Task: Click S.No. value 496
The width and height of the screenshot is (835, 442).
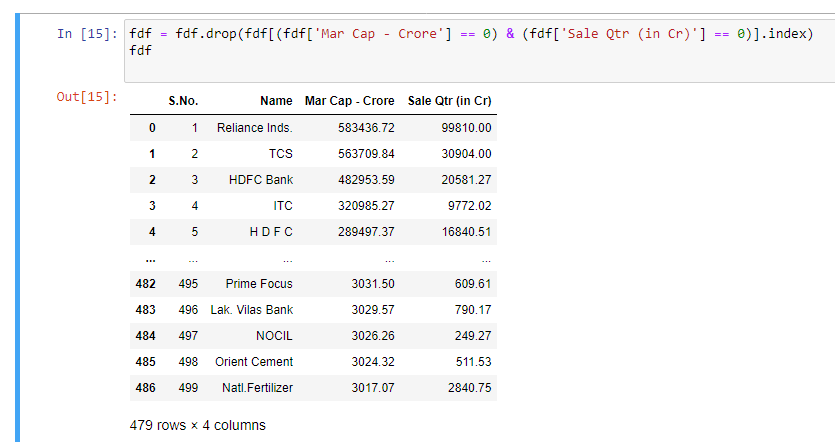Action: click(x=188, y=310)
